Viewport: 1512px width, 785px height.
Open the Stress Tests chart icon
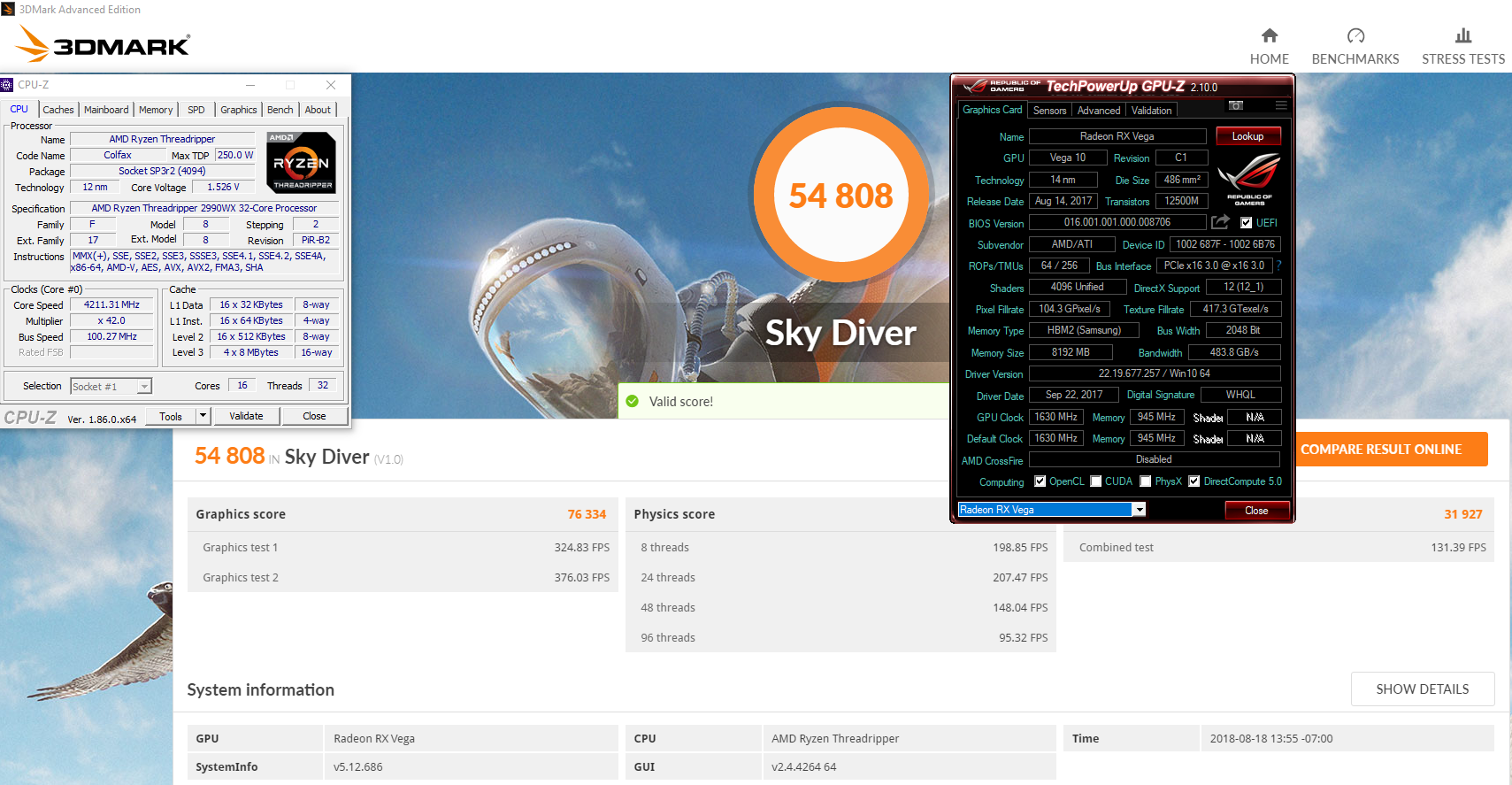1462,36
